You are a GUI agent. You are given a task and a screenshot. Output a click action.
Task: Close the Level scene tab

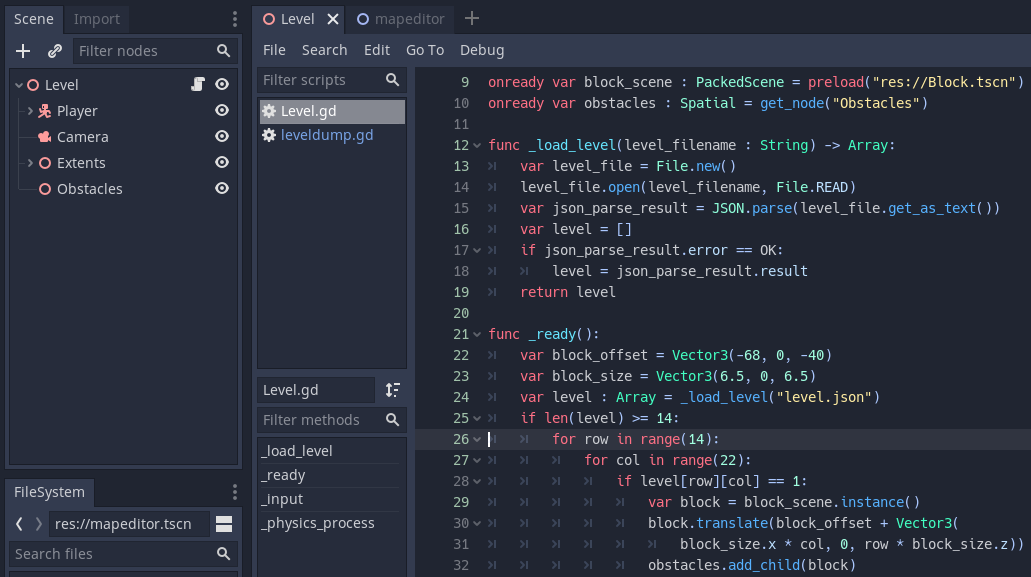[x=333, y=19]
